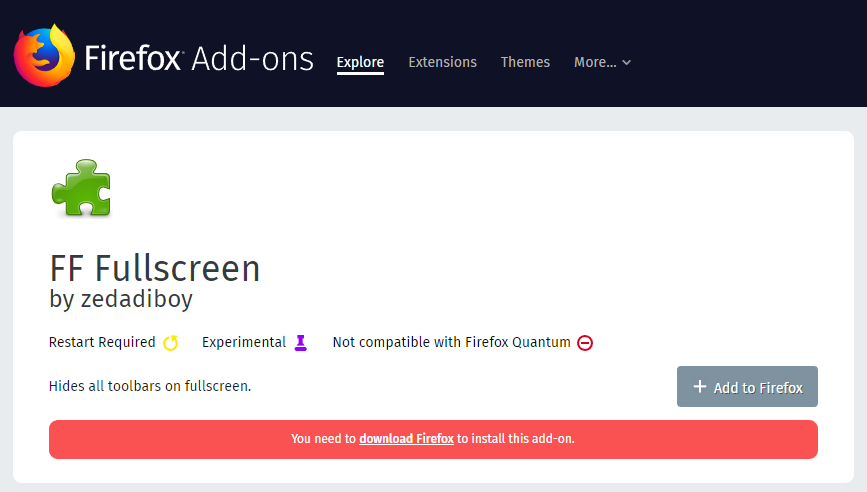Click the Add to Firefox button

coord(747,386)
